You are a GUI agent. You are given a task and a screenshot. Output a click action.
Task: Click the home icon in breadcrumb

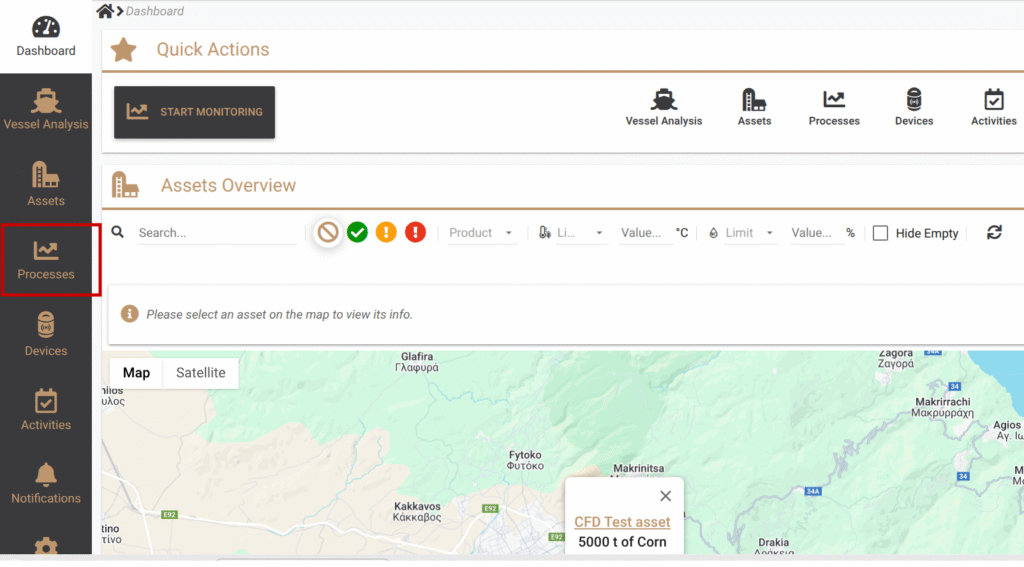point(104,11)
